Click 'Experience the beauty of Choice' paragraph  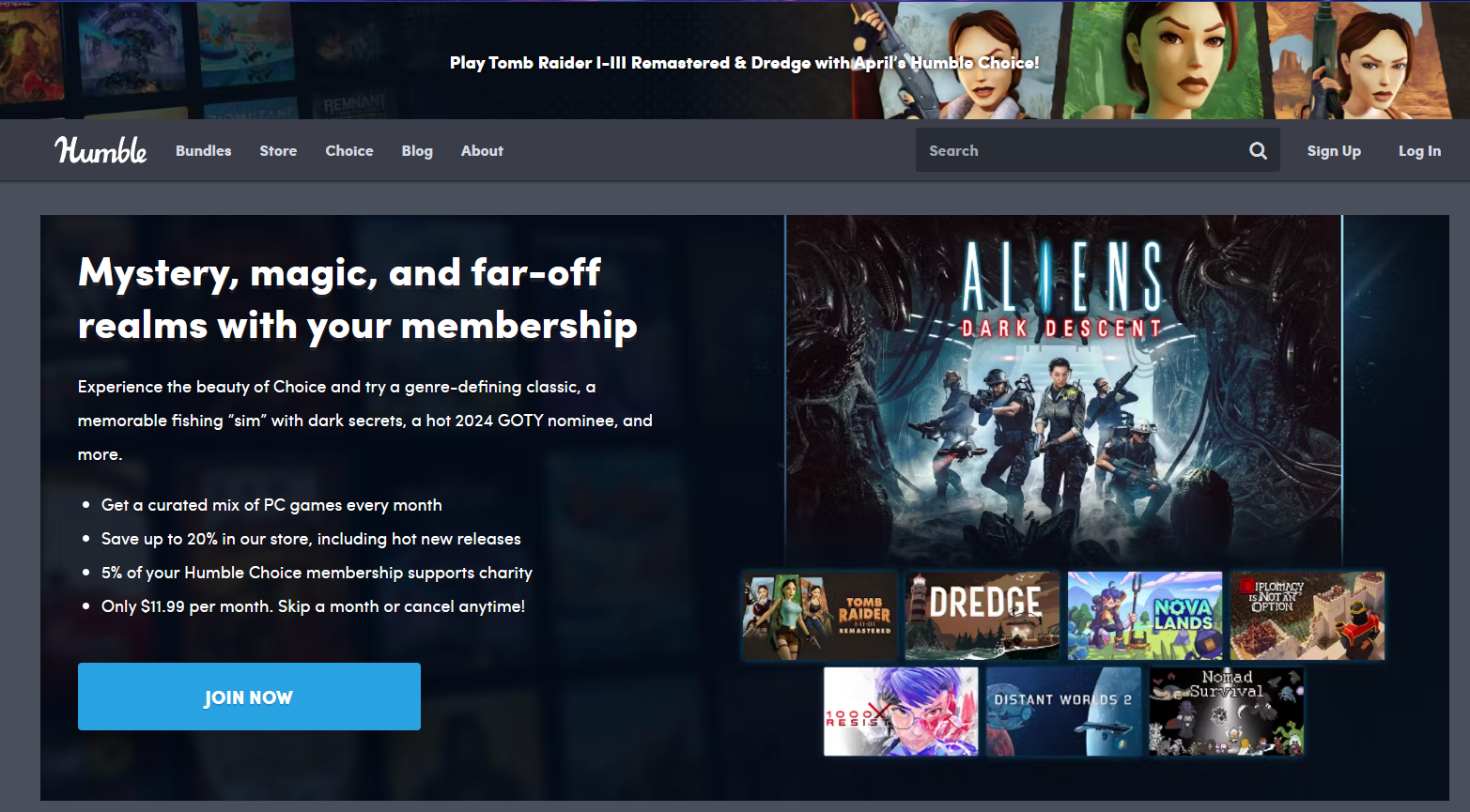pos(365,421)
